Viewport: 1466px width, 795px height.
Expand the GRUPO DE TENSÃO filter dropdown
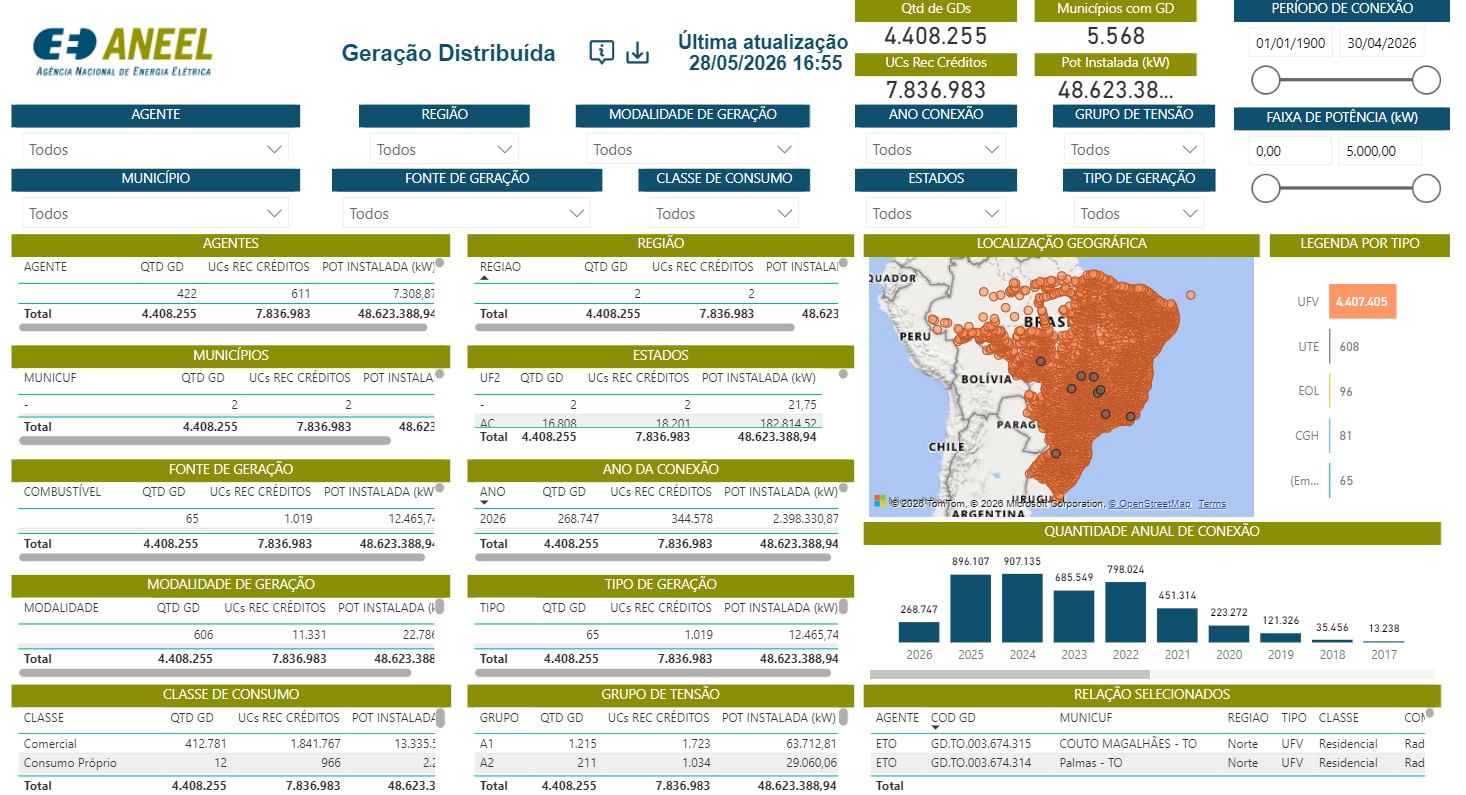(x=1133, y=150)
